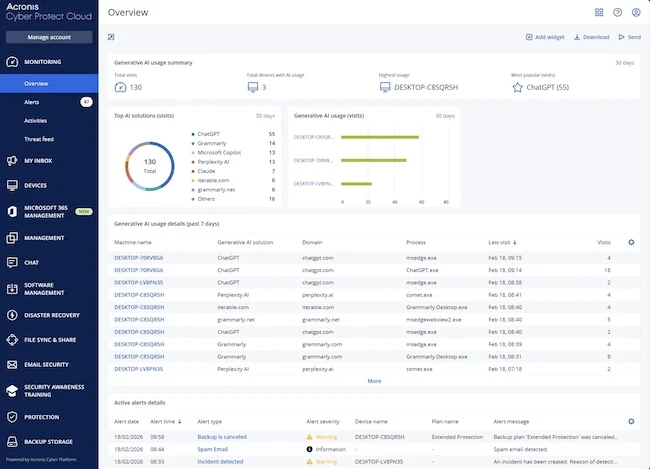650x469 pixels.
Task: Open Backup is canceled alert link
Action: pyautogui.click(x=222, y=437)
